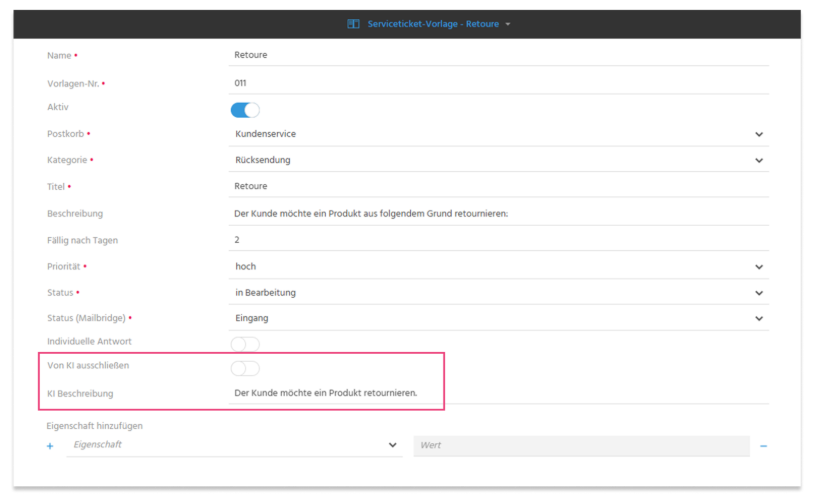Open the Priorität dropdown set to hoch
The height and width of the screenshot is (504, 814).
(x=499, y=266)
